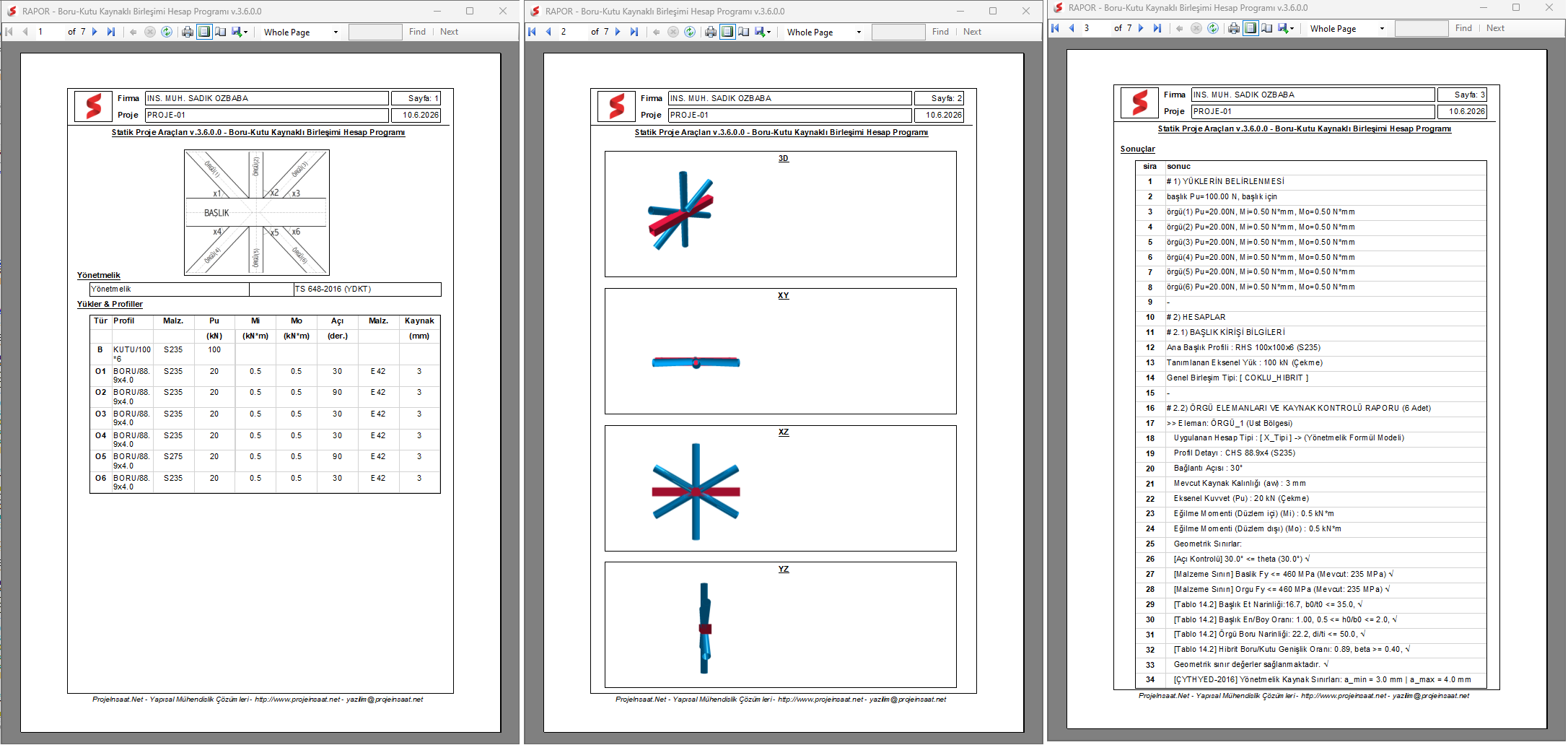The height and width of the screenshot is (745, 1568).
Task: Refresh the report in page 2 window
Action: coord(690,32)
